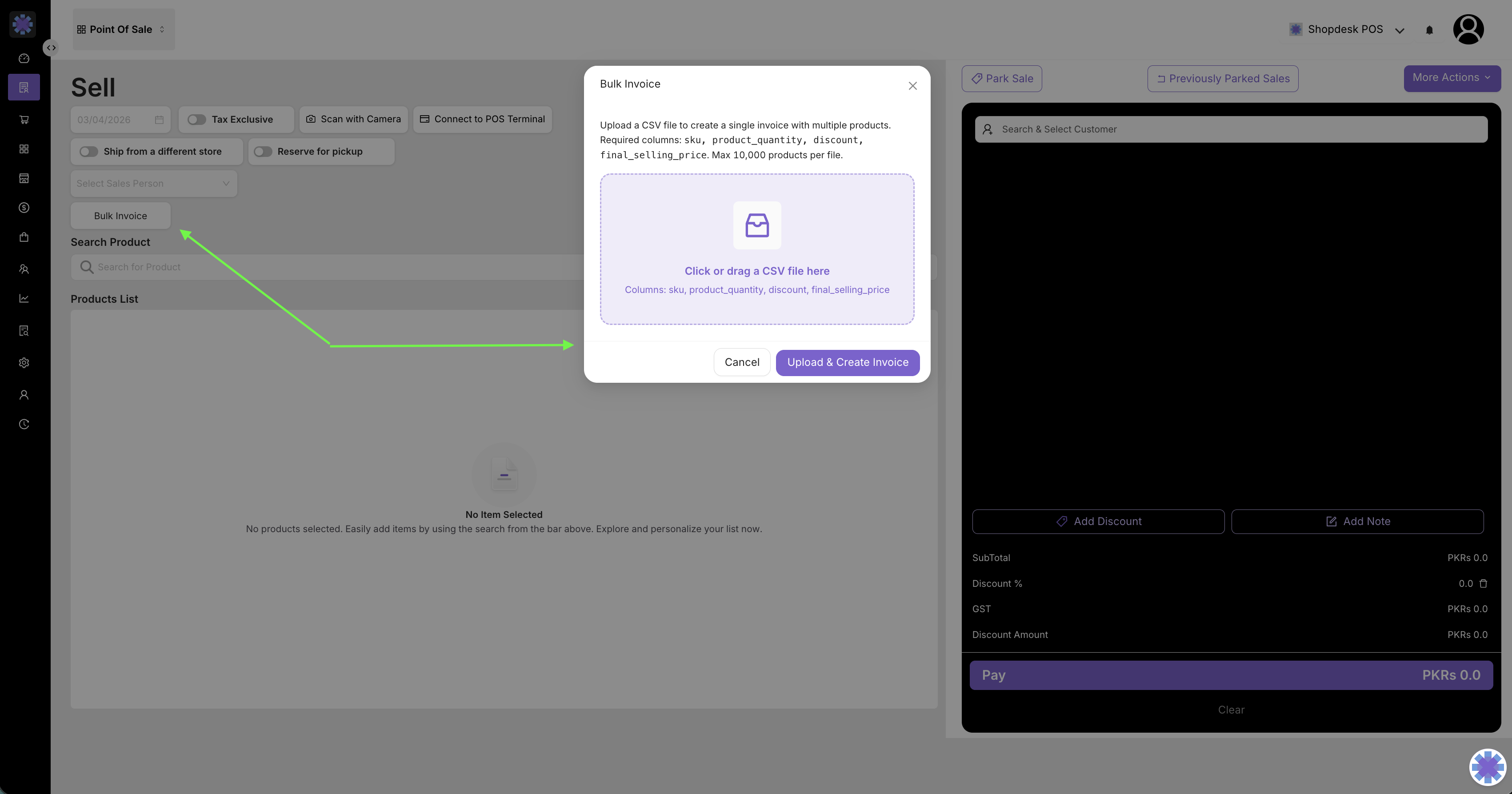This screenshot has height=794, width=1512.
Task: Open the user profile avatar
Action: pyautogui.click(x=1468, y=29)
